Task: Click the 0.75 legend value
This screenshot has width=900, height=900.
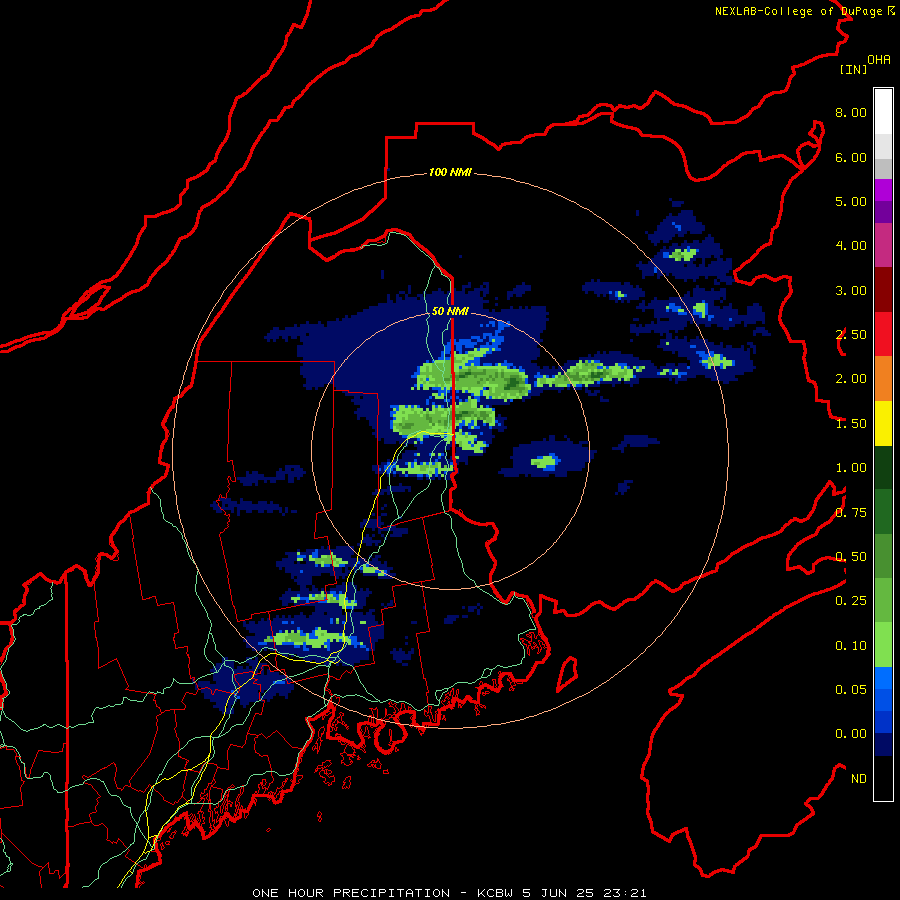Action: 851,513
